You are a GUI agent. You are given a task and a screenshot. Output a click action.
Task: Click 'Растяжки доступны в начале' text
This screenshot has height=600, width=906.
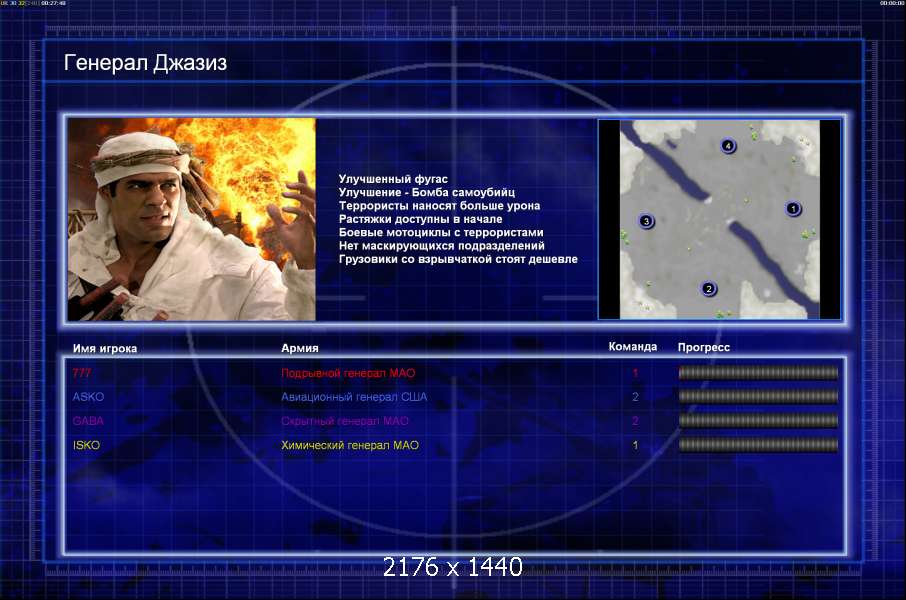tap(420, 219)
